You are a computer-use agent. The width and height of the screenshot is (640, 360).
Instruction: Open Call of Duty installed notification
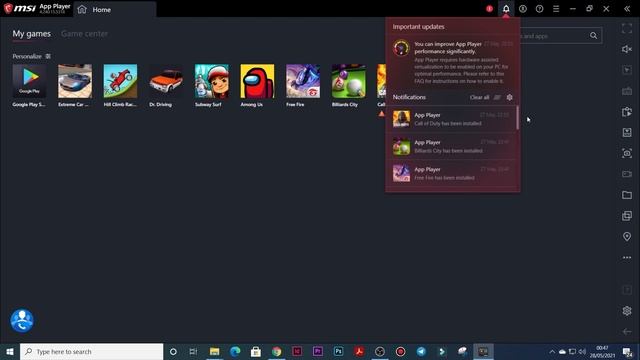click(452, 119)
